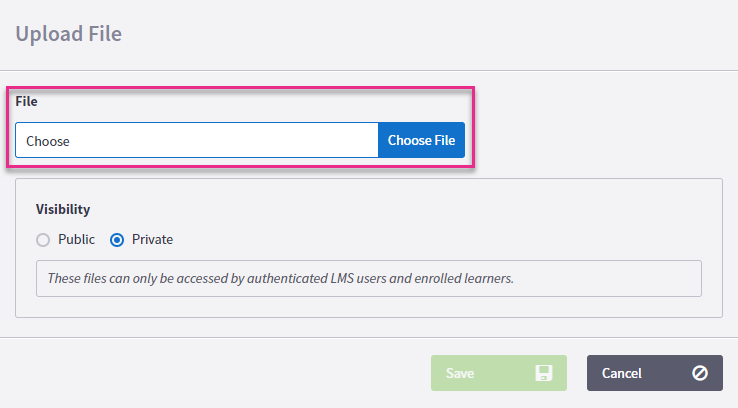
Task: Click the File field label
Action: coord(26,101)
